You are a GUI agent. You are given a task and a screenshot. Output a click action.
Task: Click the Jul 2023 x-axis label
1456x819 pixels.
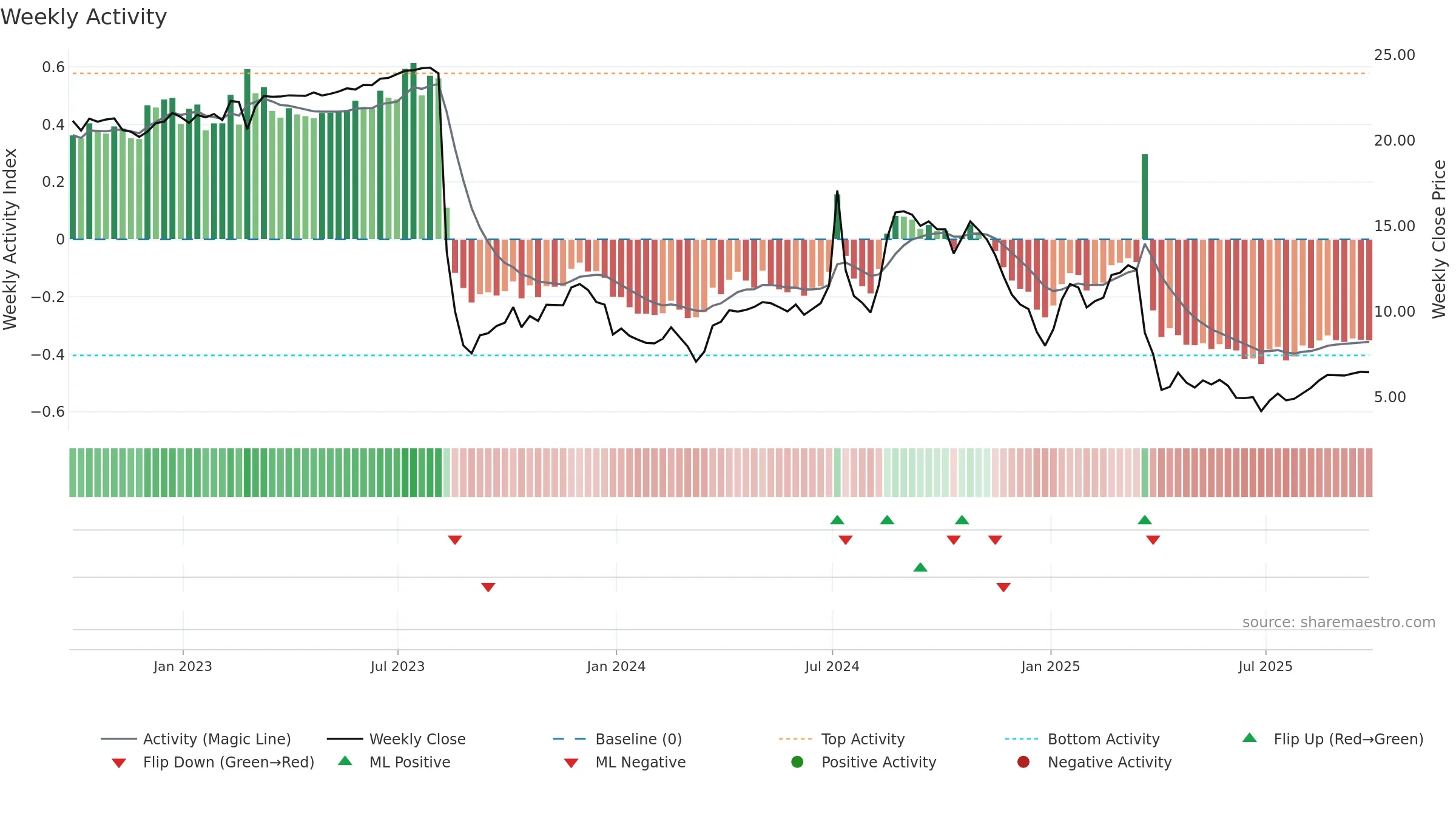(398, 666)
